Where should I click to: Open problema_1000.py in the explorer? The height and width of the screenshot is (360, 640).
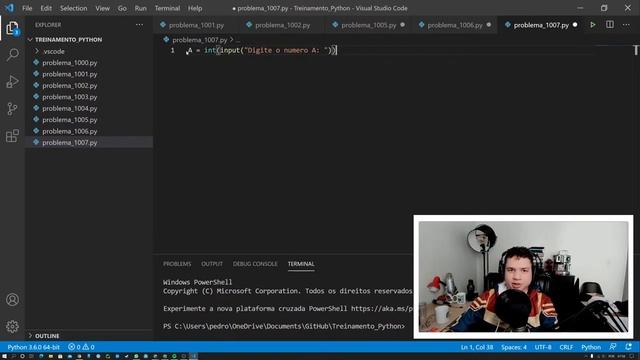pyautogui.click(x=70, y=63)
